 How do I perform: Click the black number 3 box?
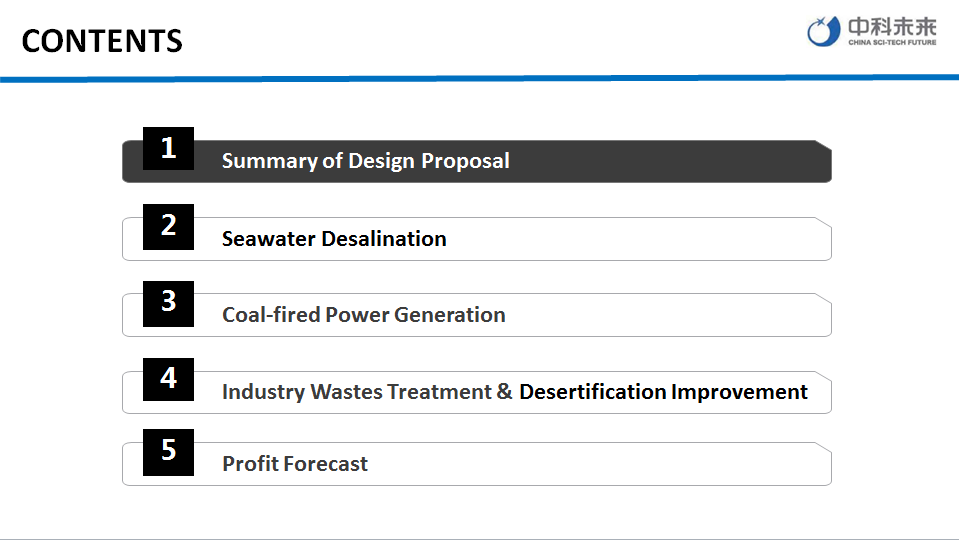(168, 302)
